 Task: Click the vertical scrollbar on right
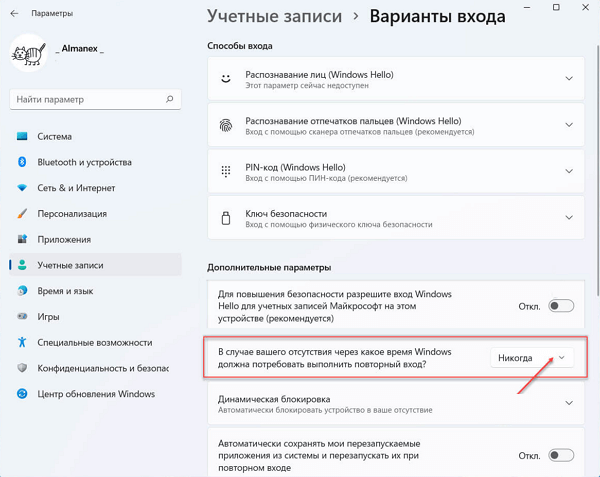pyautogui.click(x=597, y=172)
